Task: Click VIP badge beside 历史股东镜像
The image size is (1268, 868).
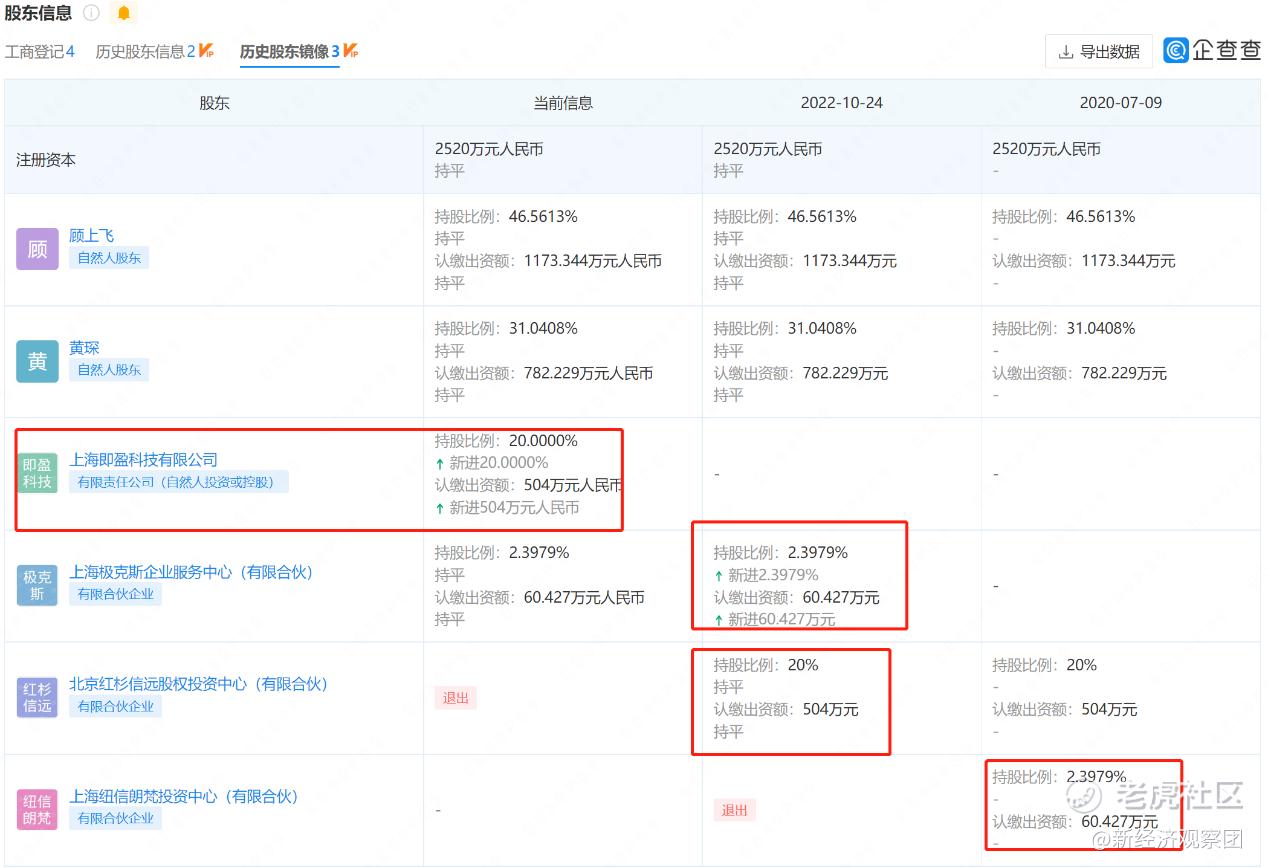Action: point(351,50)
